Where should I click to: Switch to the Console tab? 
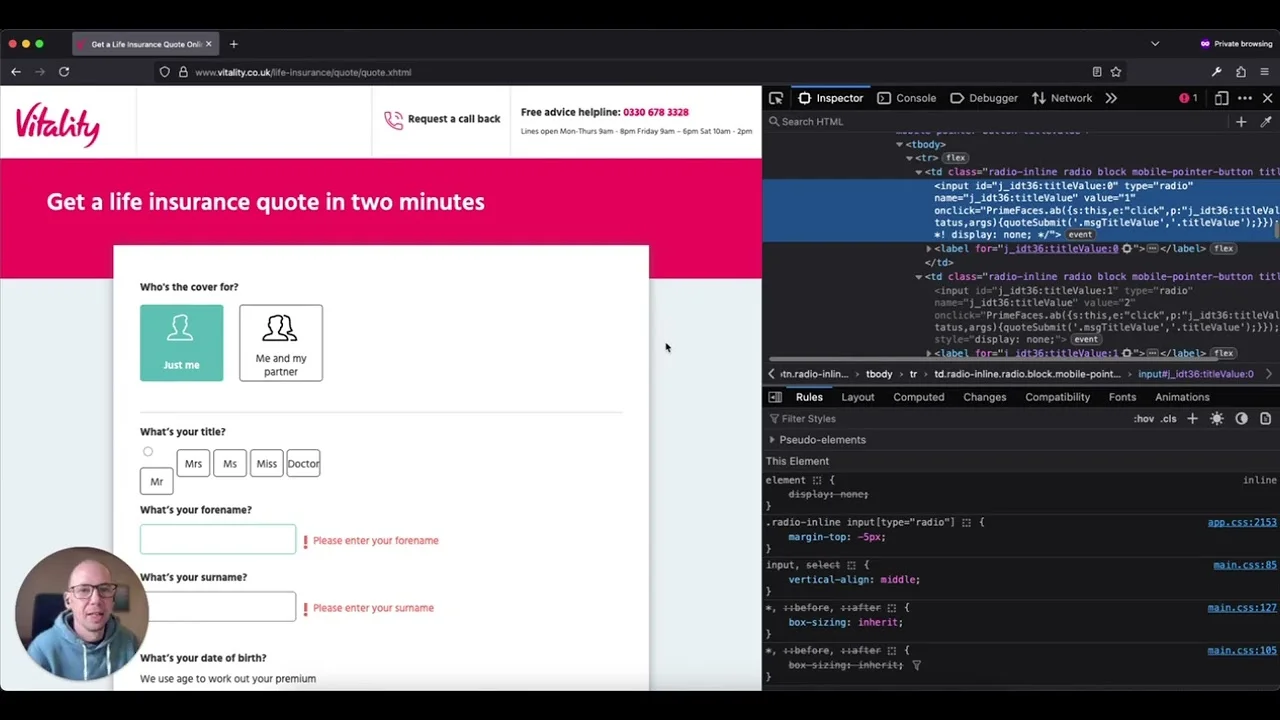tap(906, 98)
